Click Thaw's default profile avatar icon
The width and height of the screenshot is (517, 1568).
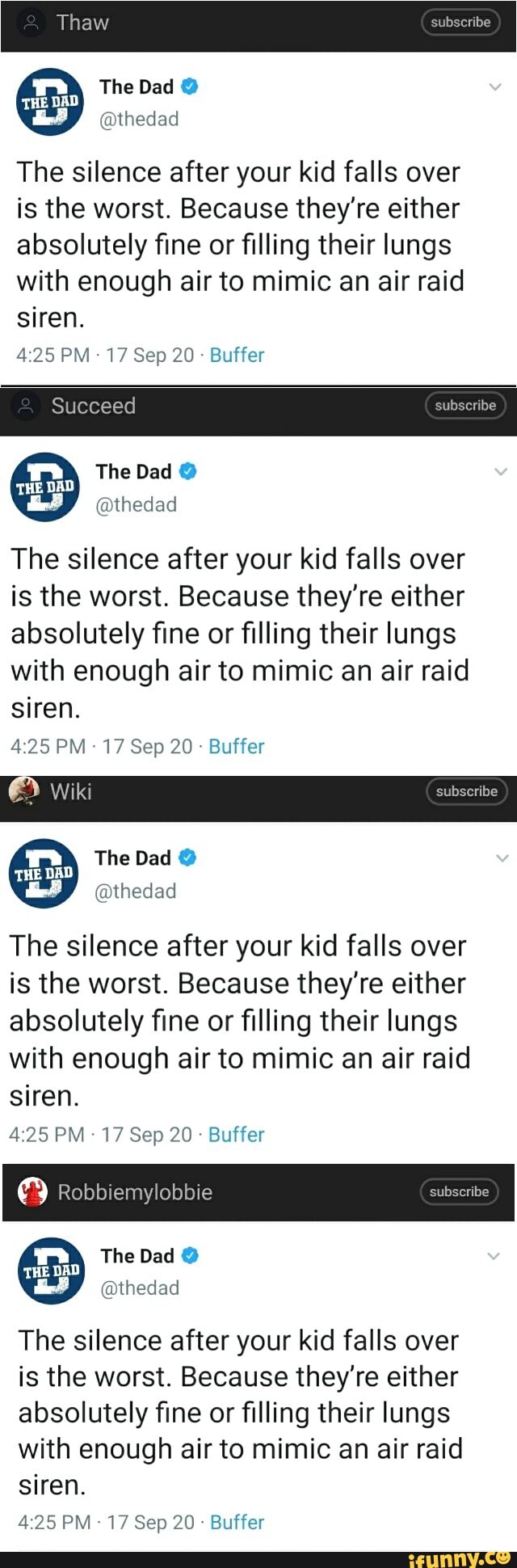click(32, 23)
